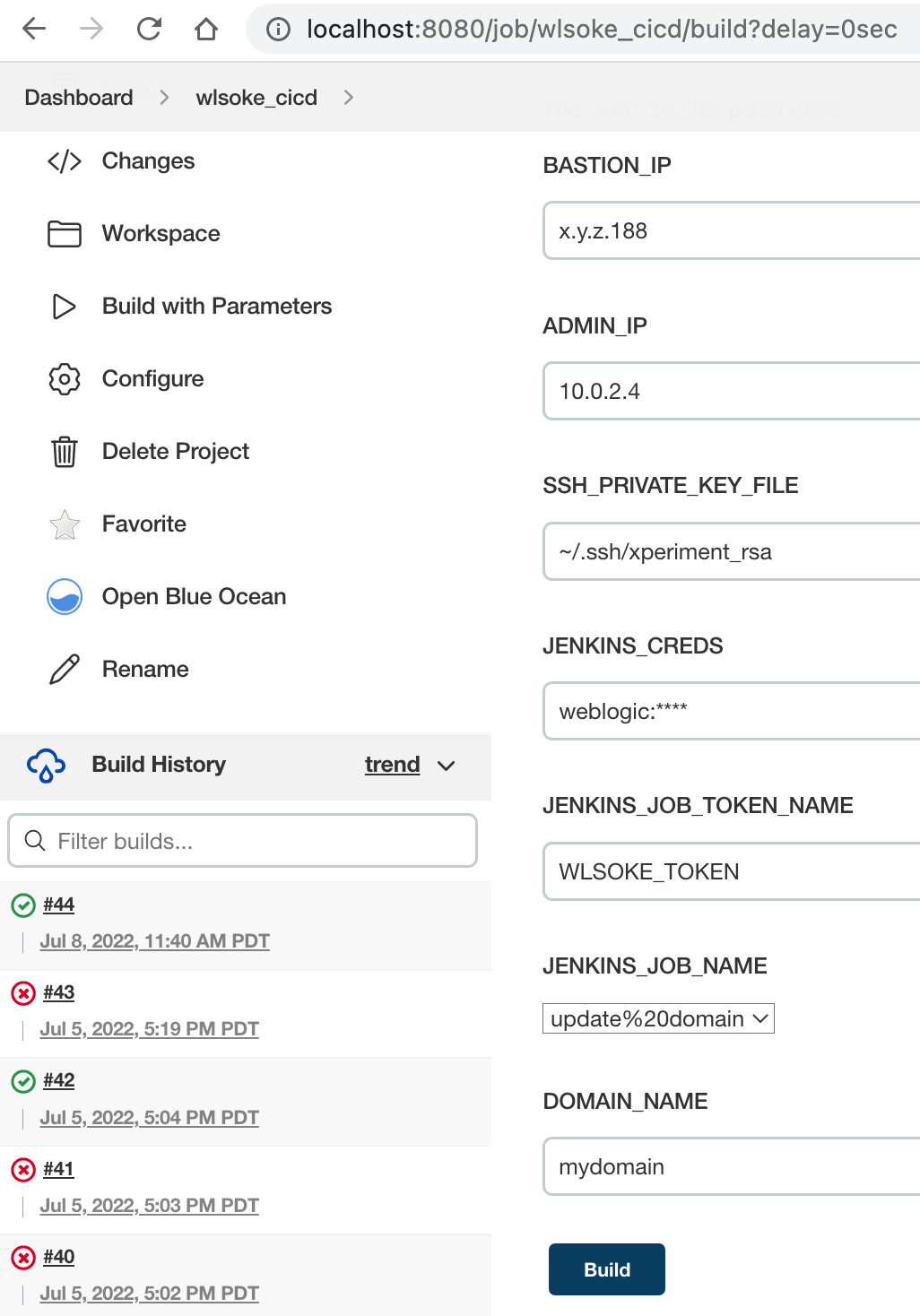Go to Dashboard breadcrumb
This screenshot has height=1316, width=920.
coord(79,98)
